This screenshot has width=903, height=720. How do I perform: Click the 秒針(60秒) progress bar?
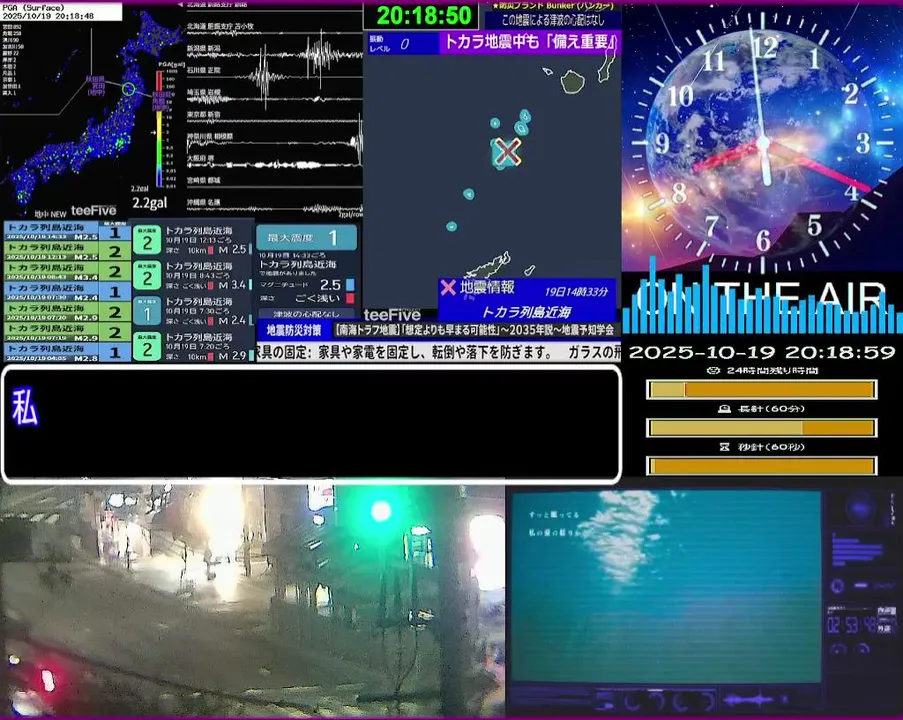(762, 466)
